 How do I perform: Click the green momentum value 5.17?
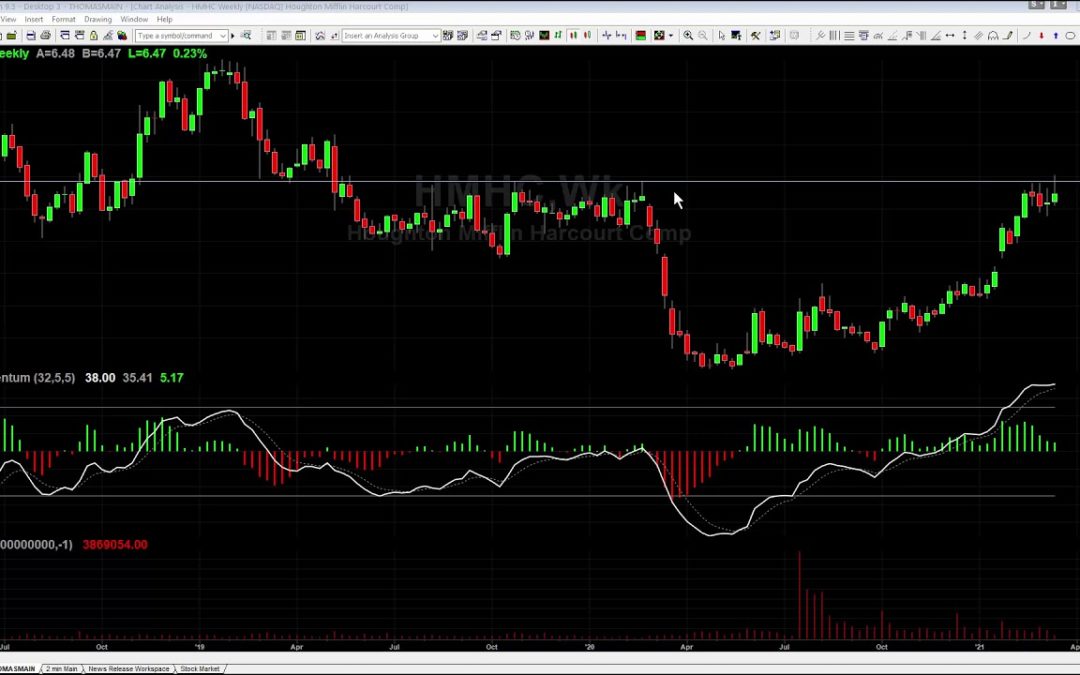172,377
